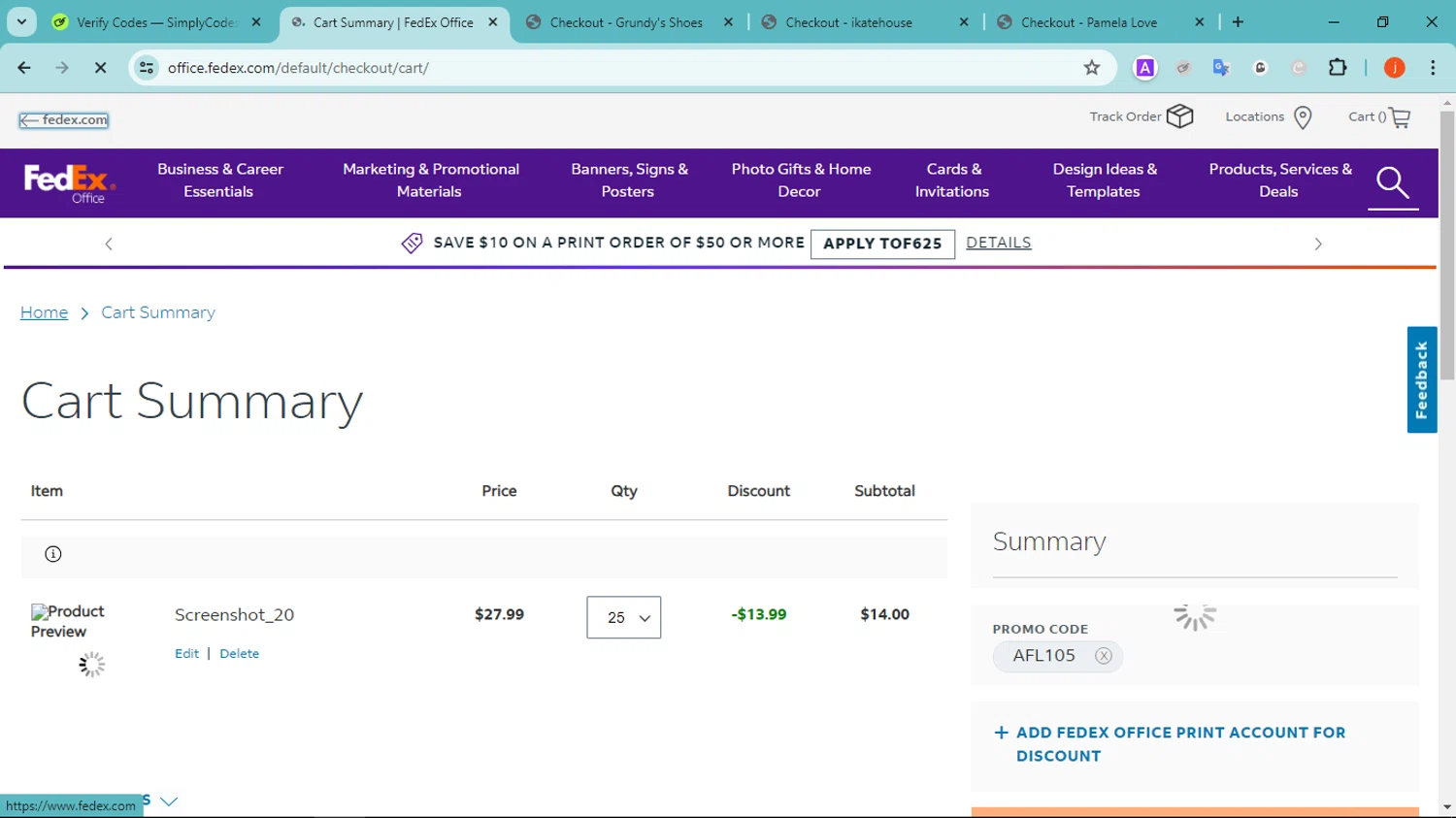
Task: Select the $14.00 subtotal value
Action: pos(884,614)
